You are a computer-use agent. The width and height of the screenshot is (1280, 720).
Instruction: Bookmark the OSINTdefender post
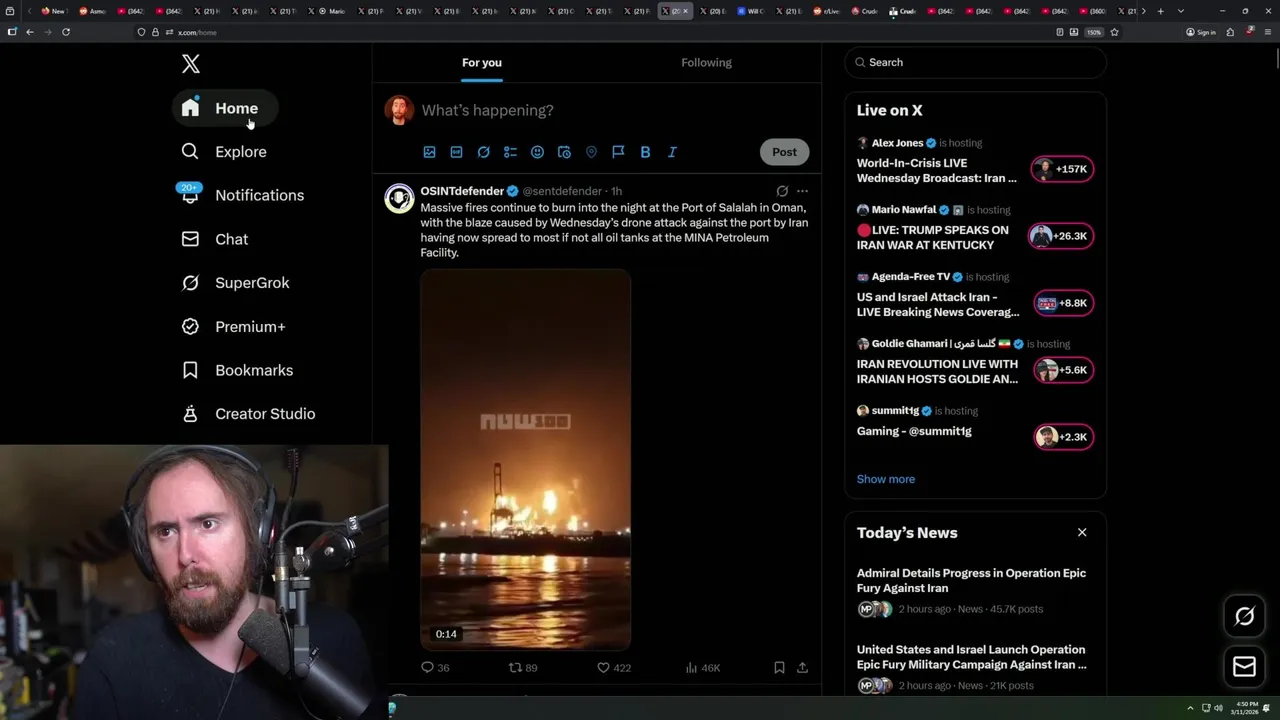779,667
